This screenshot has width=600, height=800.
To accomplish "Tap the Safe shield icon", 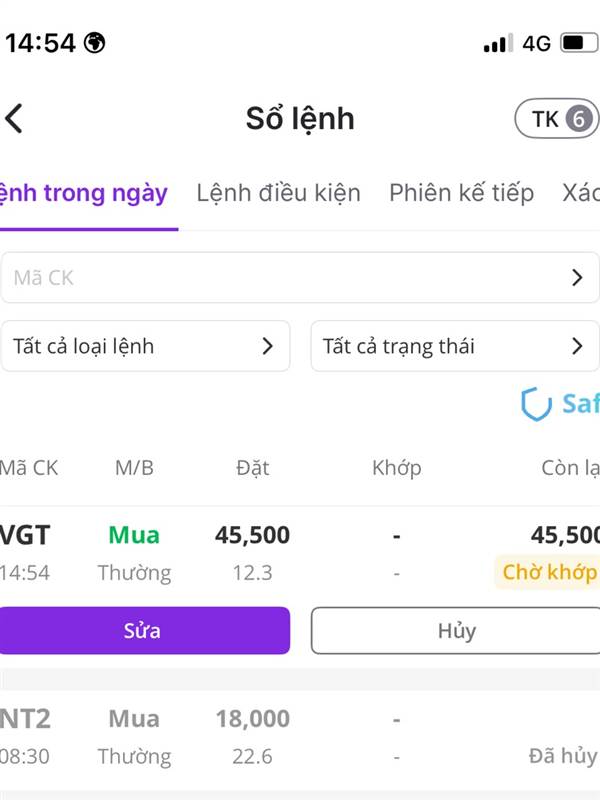I will pyautogui.click(x=537, y=404).
